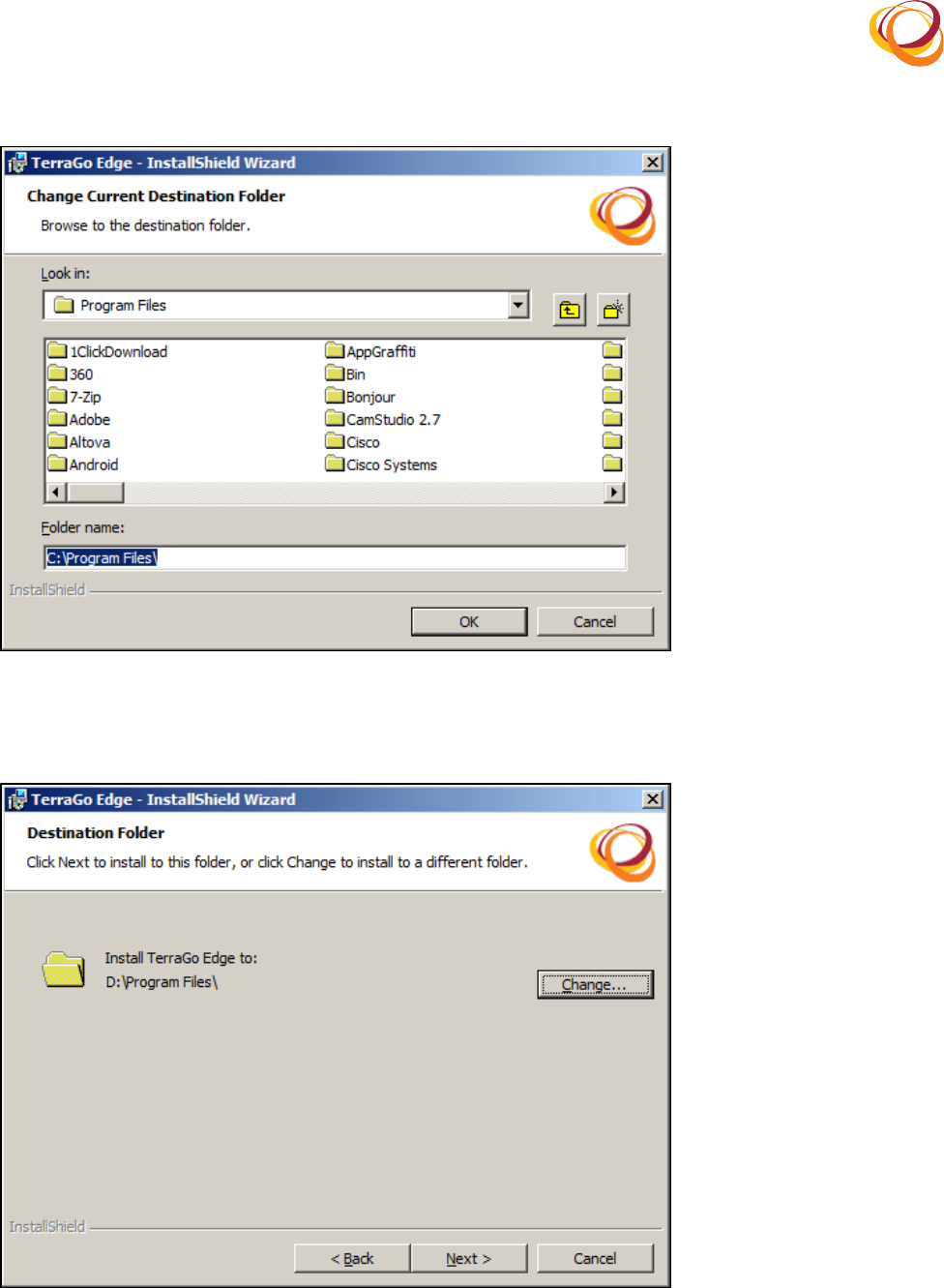Screen dimensions: 944x1288
Task: Click the Create New Folder icon
Action: pos(613,310)
